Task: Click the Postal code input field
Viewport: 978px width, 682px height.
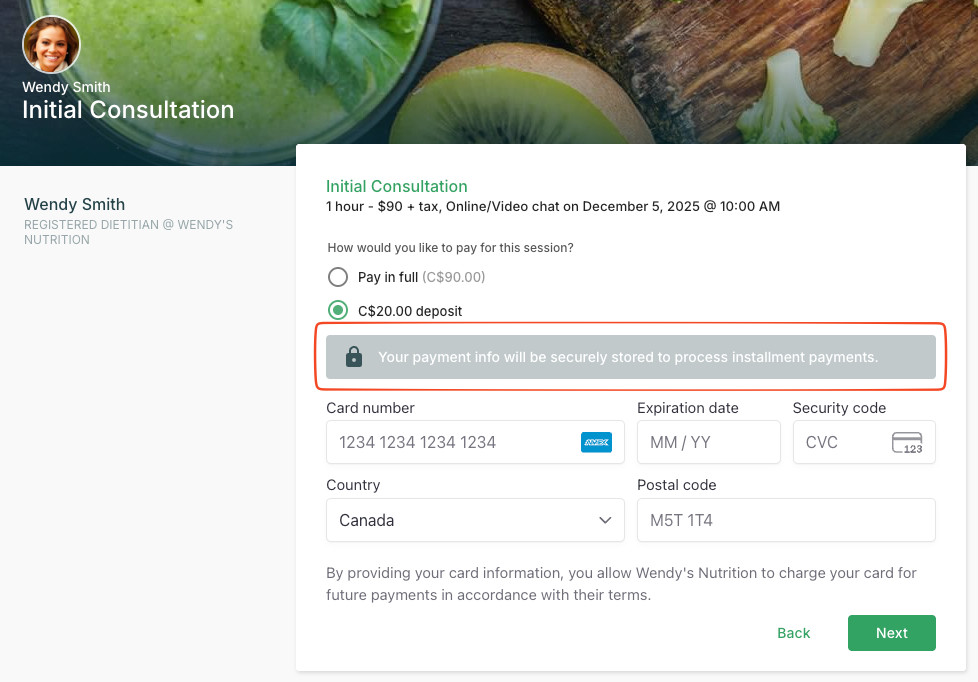Action: (x=785, y=520)
